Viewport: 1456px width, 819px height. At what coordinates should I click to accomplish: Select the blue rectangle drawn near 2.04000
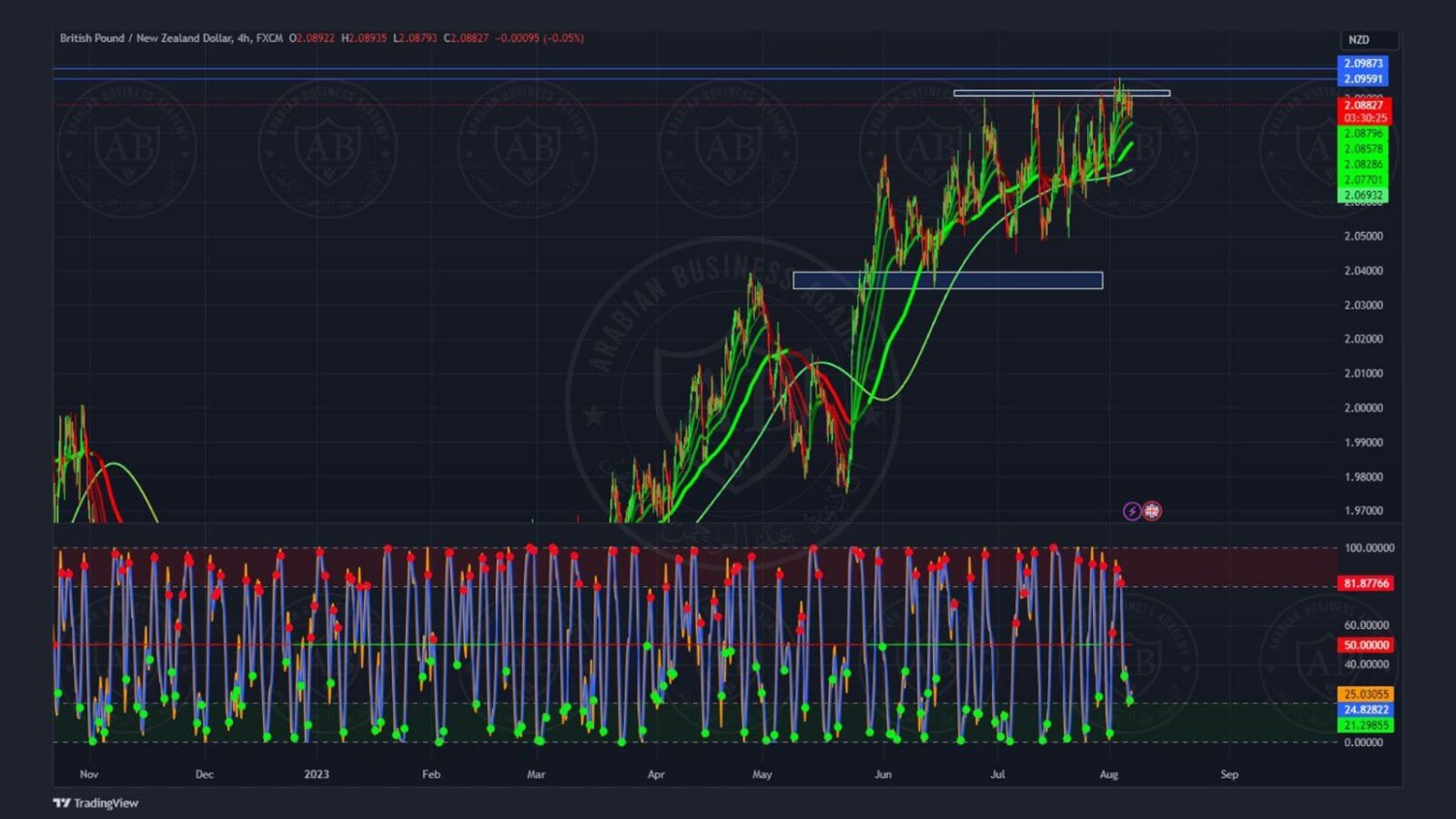[947, 280]
